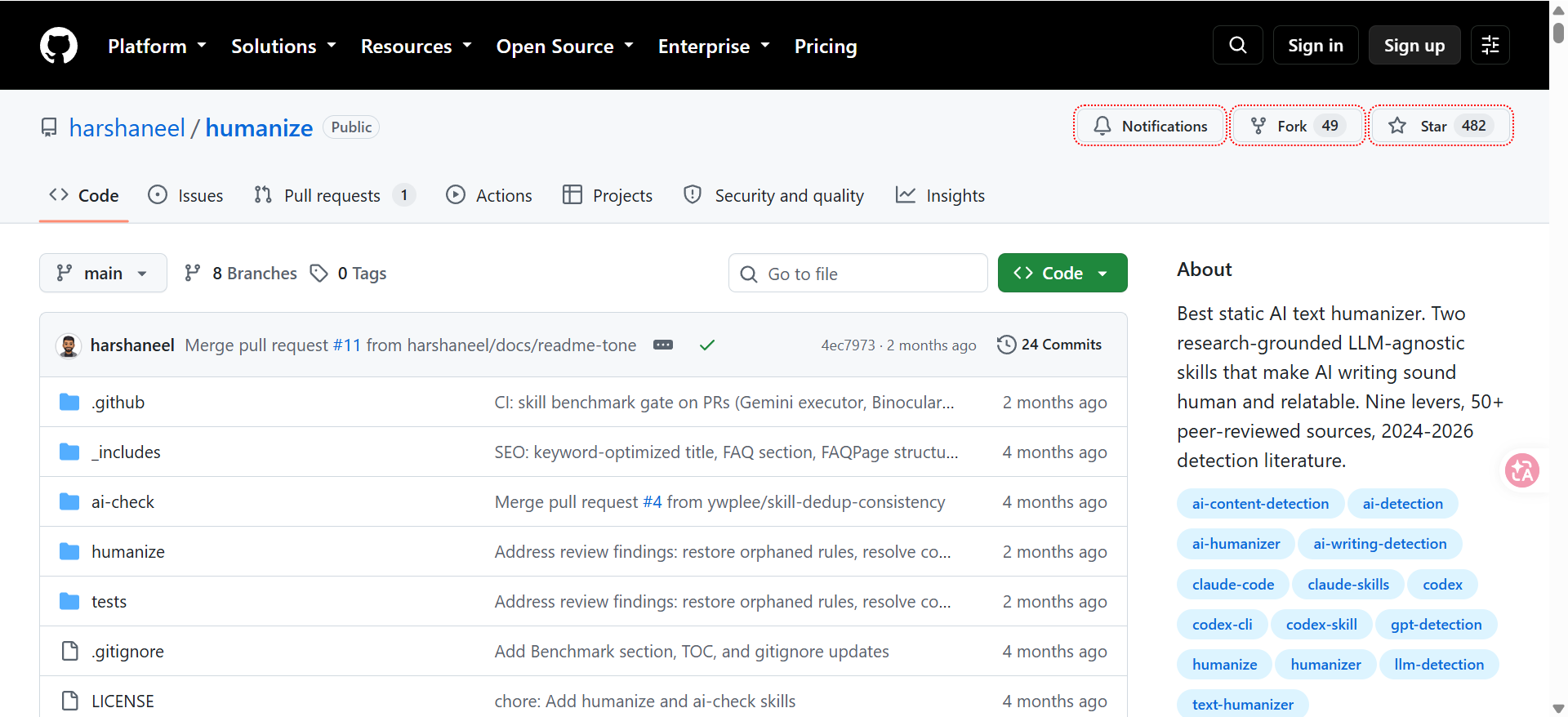
Task: Open pull request #4 link
Action: tap(653, 501)
